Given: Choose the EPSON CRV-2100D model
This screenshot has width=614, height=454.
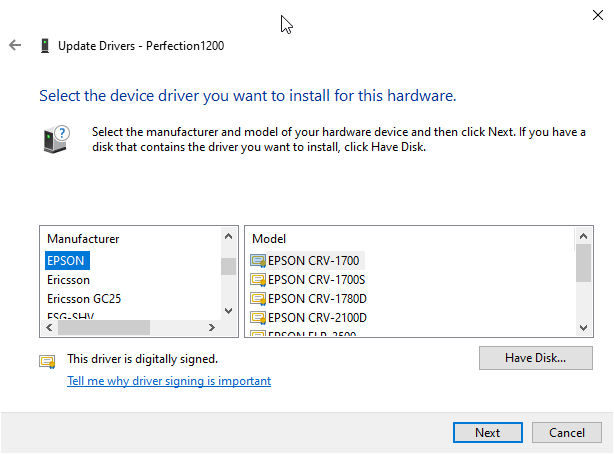Looking at the screenshot, I should (317, 317).
